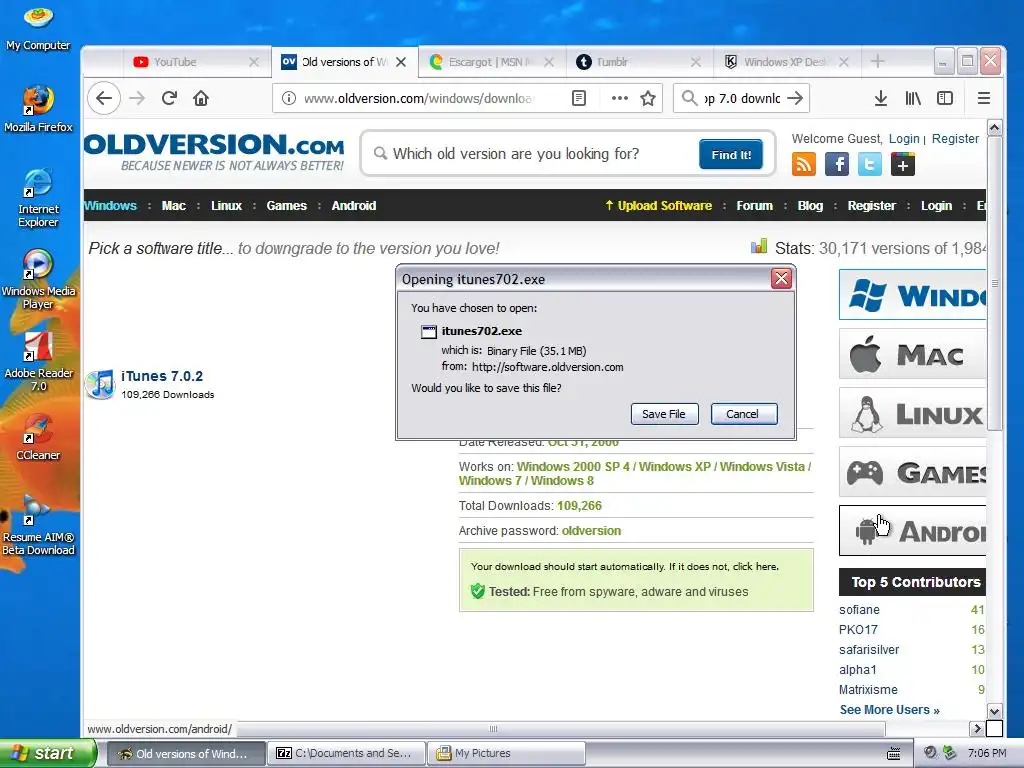Switch to My Pictures taskbar window
This screenshot has width=1024, height=768.
pyautogui.click(x=506, y=754)
